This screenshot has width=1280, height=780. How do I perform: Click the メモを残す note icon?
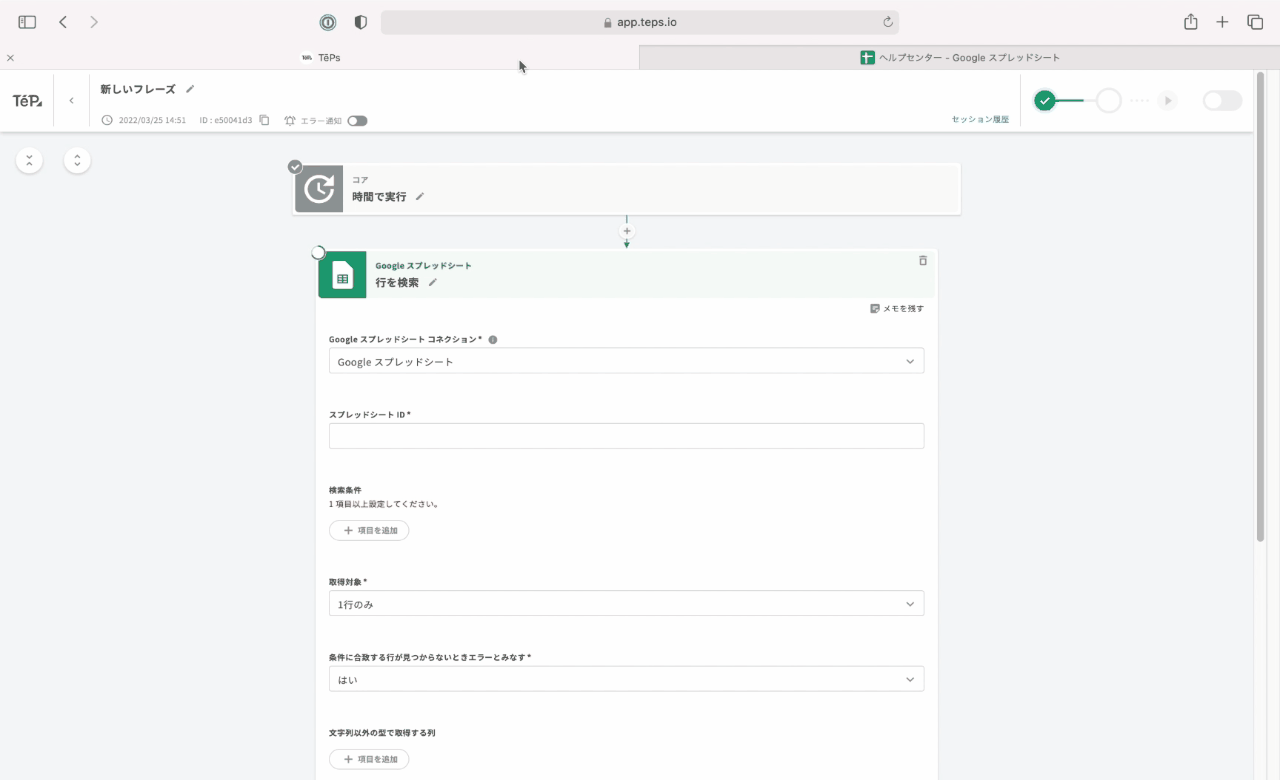tap(875, 309)
